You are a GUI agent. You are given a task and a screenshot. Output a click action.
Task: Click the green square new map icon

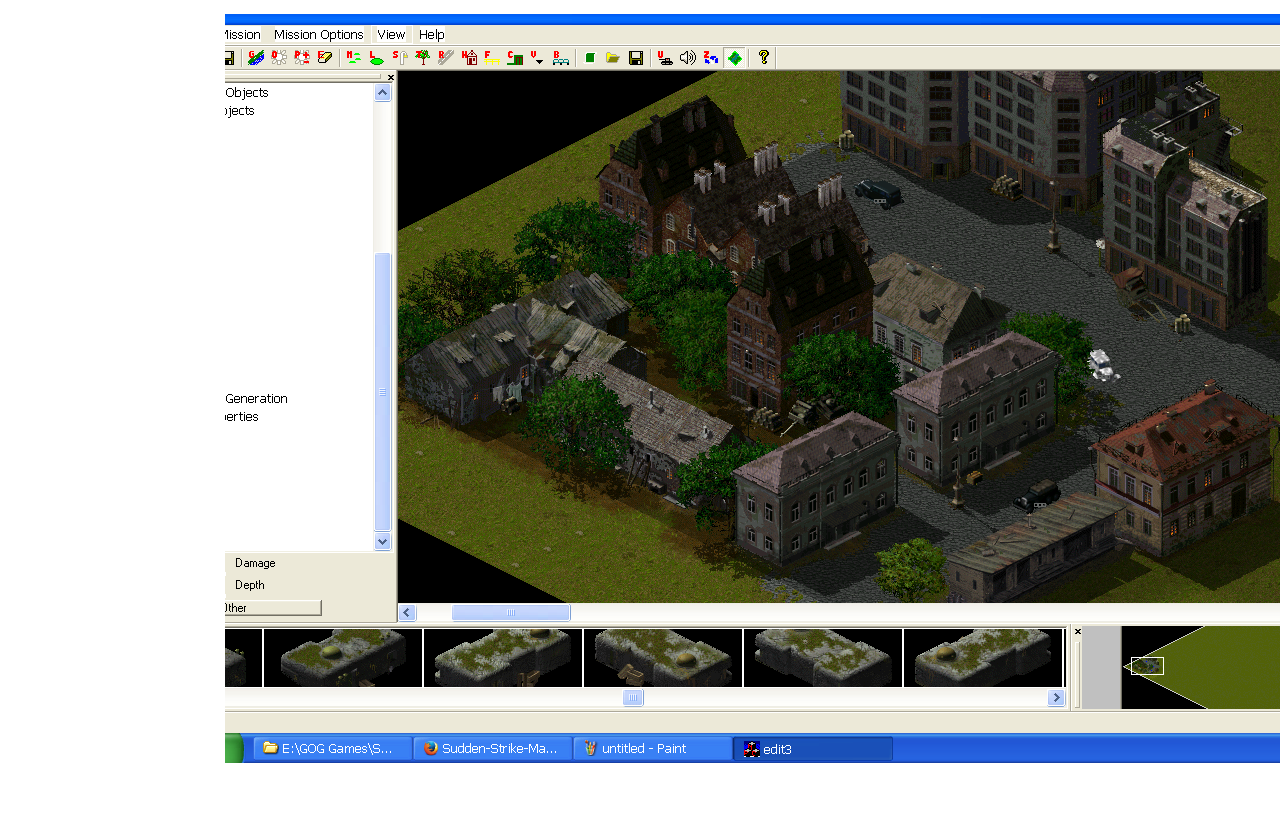590,58
